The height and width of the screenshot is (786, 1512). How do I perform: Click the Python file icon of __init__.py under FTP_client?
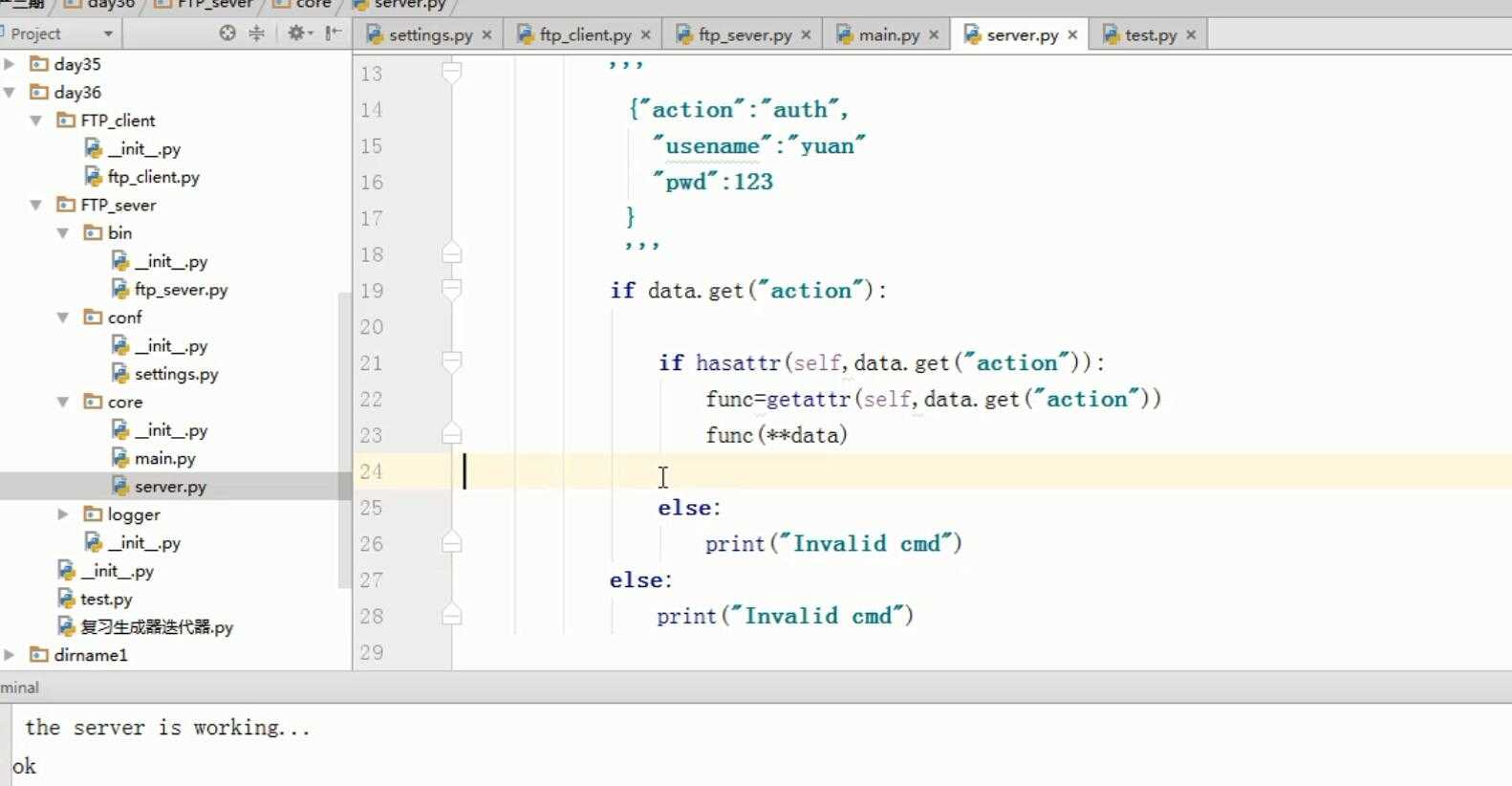(x=94, y=148)
